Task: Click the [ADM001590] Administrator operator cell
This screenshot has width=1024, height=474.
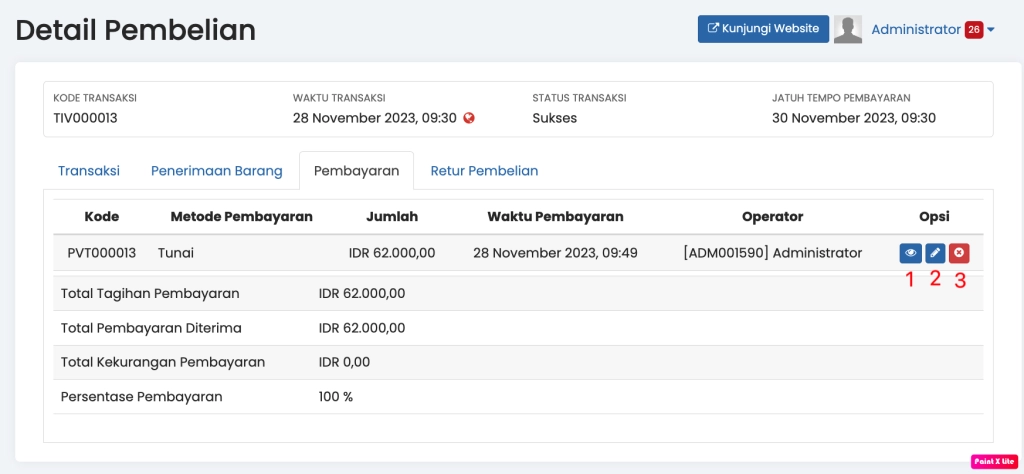Action: click(x=773, y=253)
